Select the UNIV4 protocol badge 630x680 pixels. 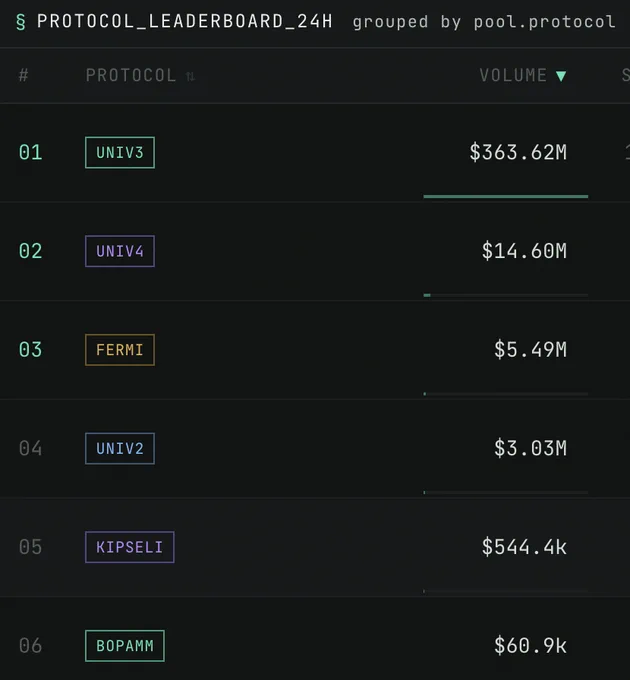pos(120,251)
